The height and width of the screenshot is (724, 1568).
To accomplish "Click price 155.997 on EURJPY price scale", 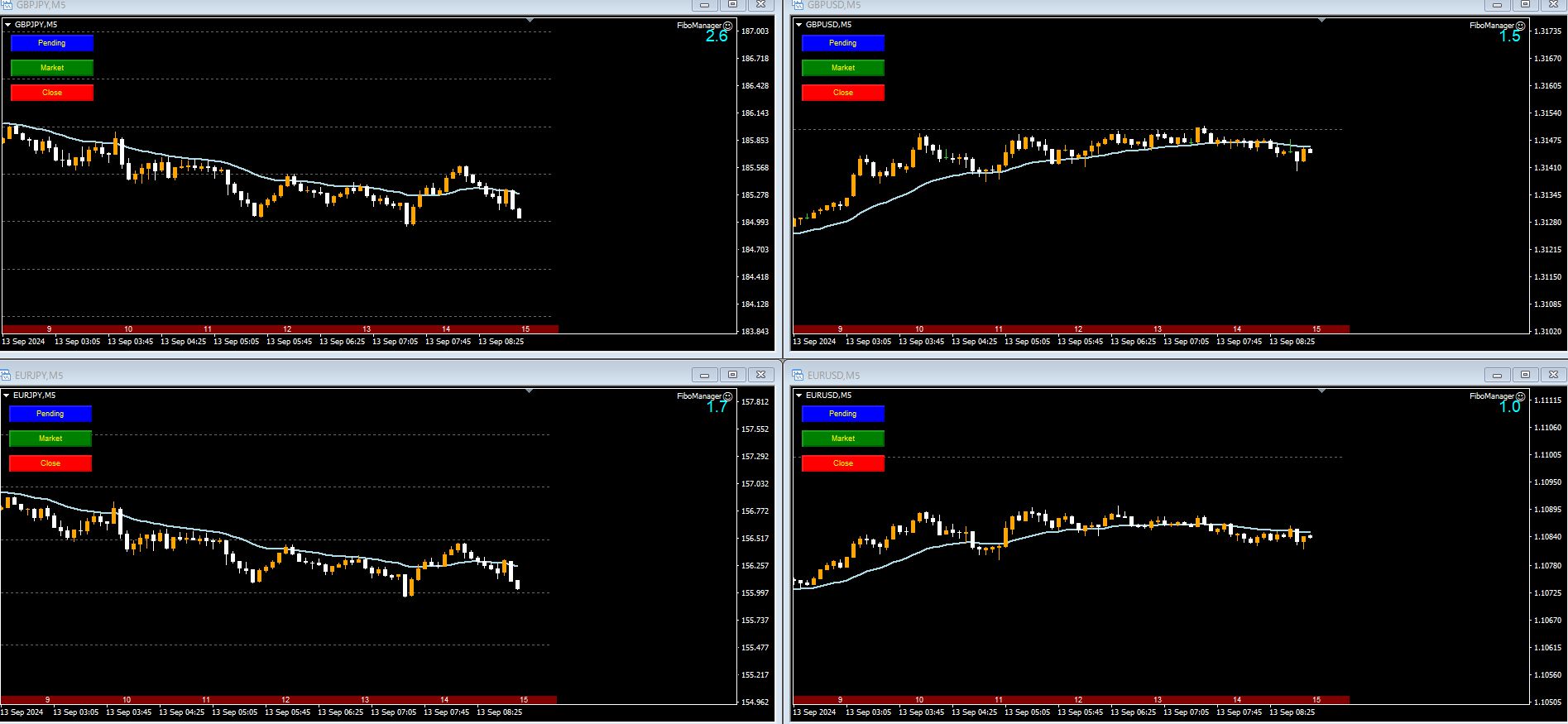I will coord(755,593).
